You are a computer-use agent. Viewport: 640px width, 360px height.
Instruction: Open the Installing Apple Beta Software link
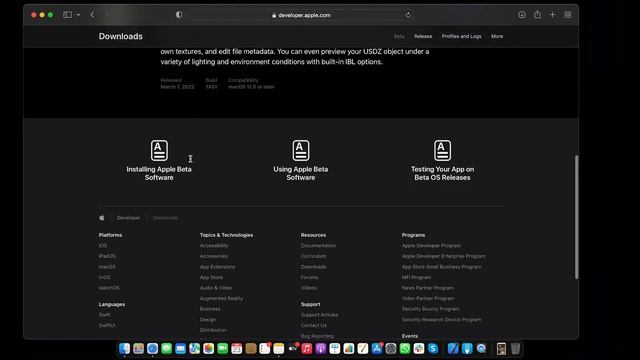pos(159,173)
